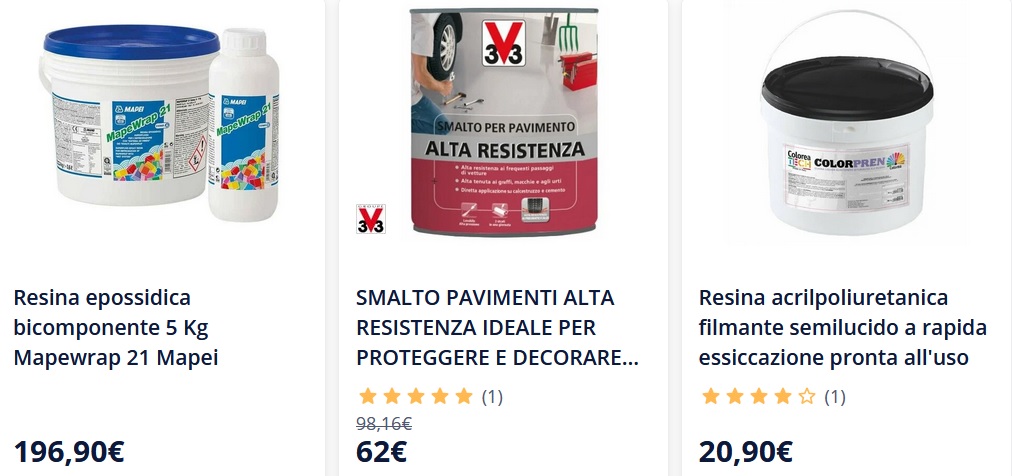Click the first star of Colorpren rating
The image size is (1012, 476).
tap(711, 396)
